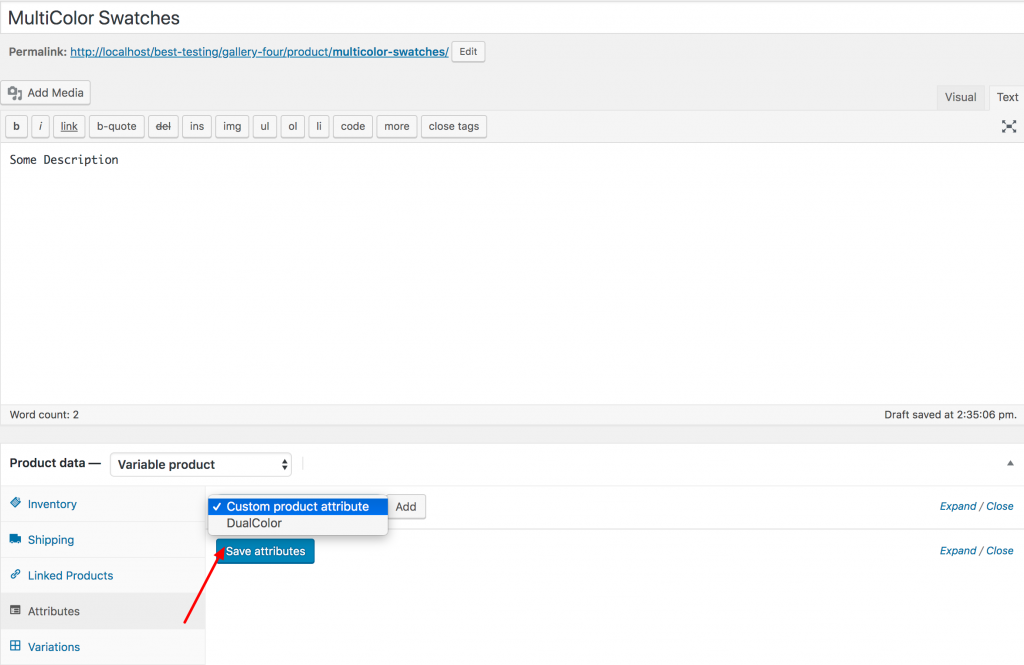Open the Add Media dialog

coord(46,92)
